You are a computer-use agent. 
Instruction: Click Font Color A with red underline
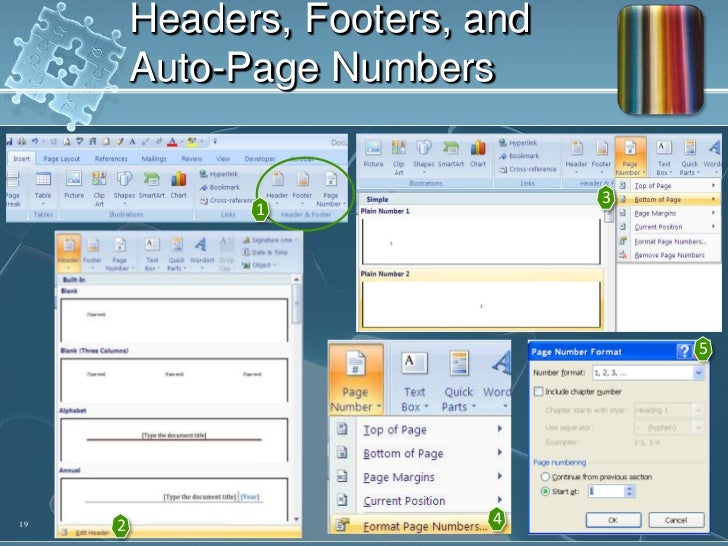[x=172, y=141]
